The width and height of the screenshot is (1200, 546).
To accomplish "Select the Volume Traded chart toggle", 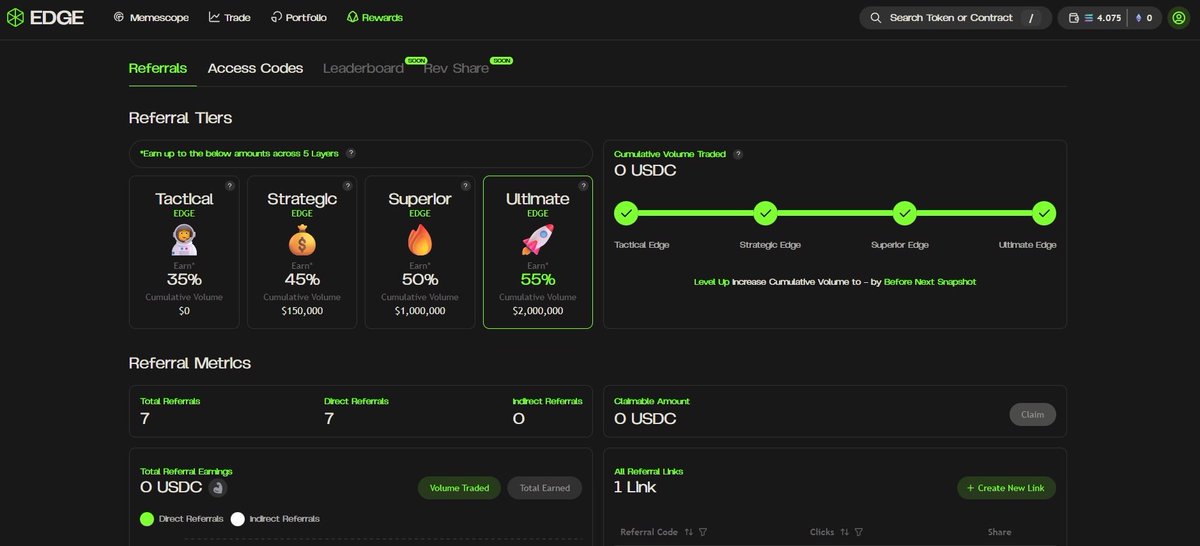I will pyautogui.click(x=459, y=488).
